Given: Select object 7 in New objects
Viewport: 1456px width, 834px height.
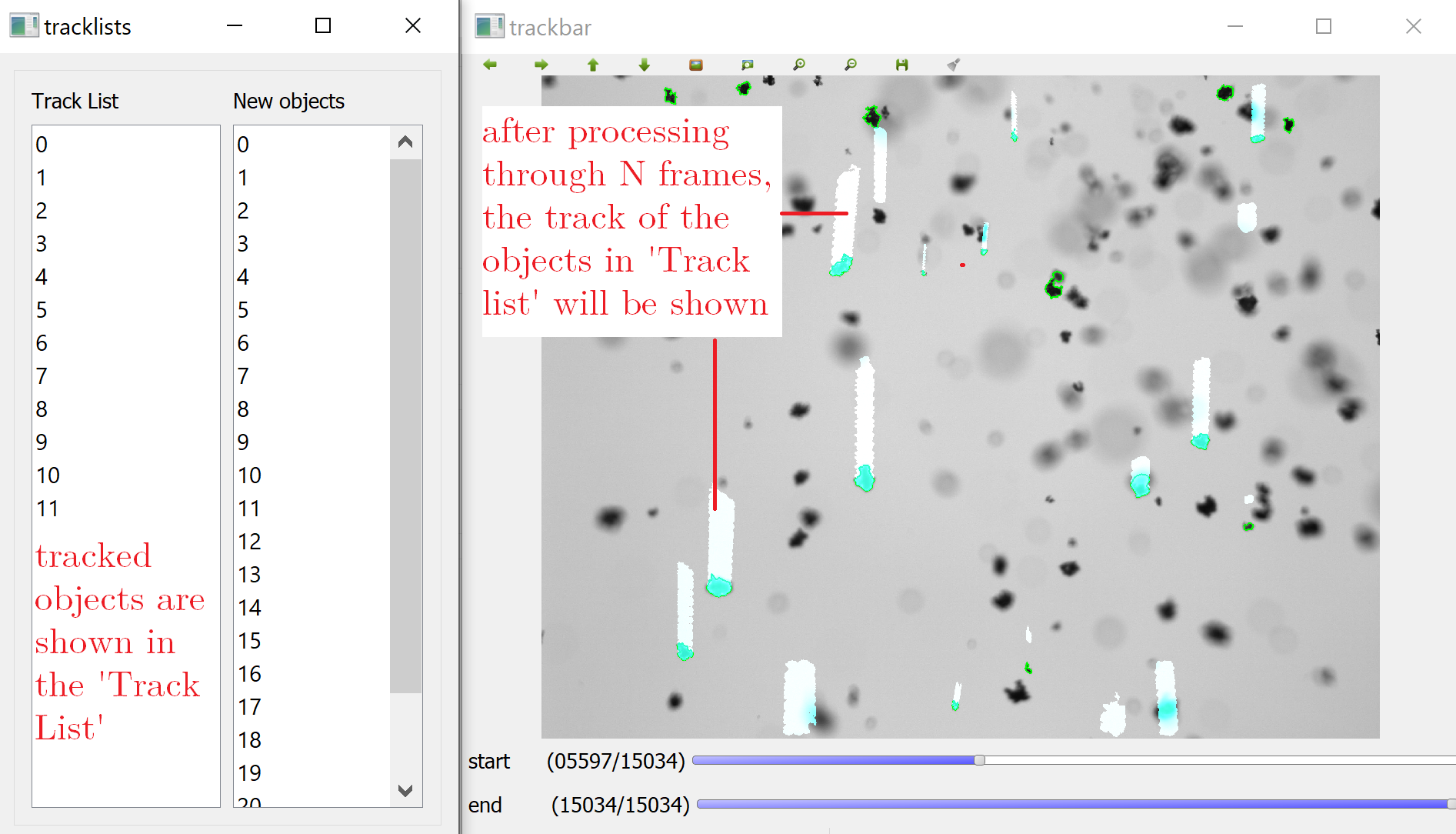Looking at the screenshot, I should click(x=312, y=375).
